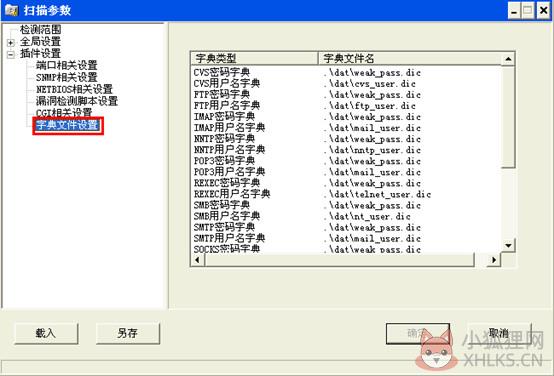Click the horizontal scroll left arrow

pos(198,260)
